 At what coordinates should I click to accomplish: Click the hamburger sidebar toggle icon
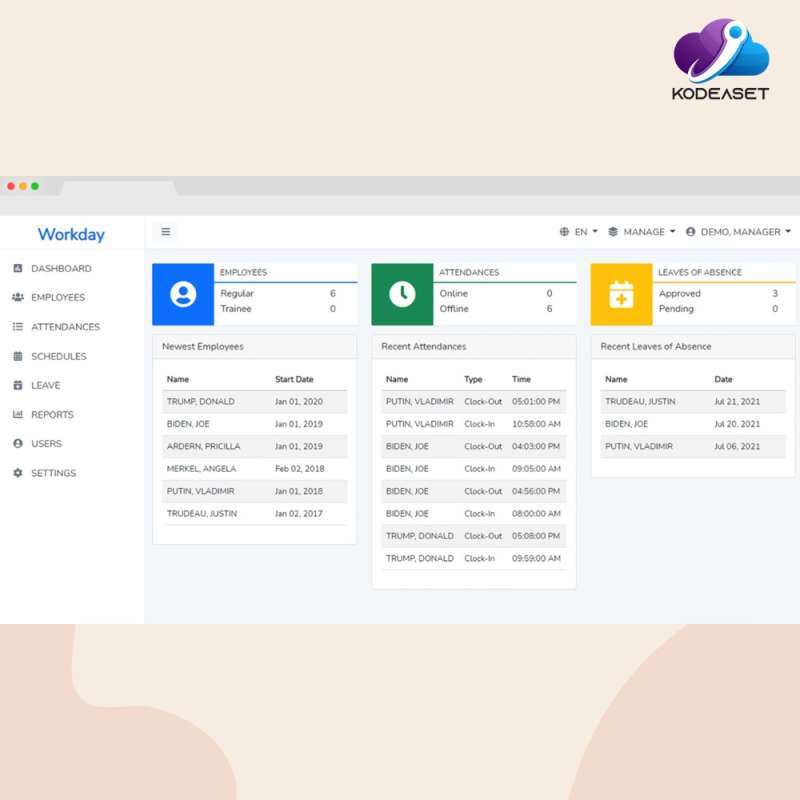(166, 232)
